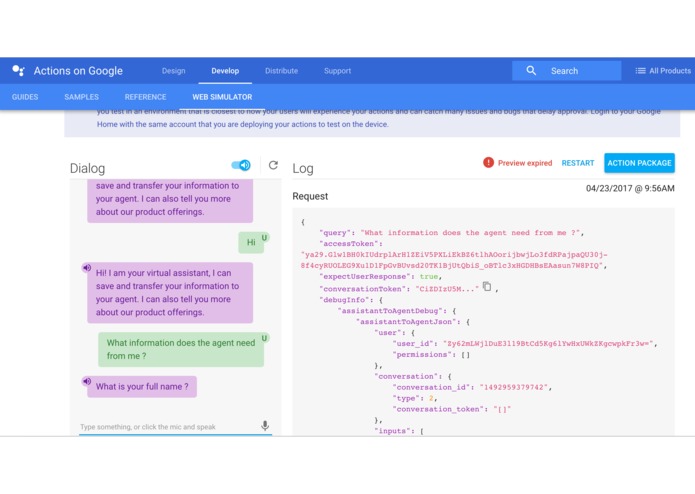Click the red Preview expired warning icon

pos(488,163)
